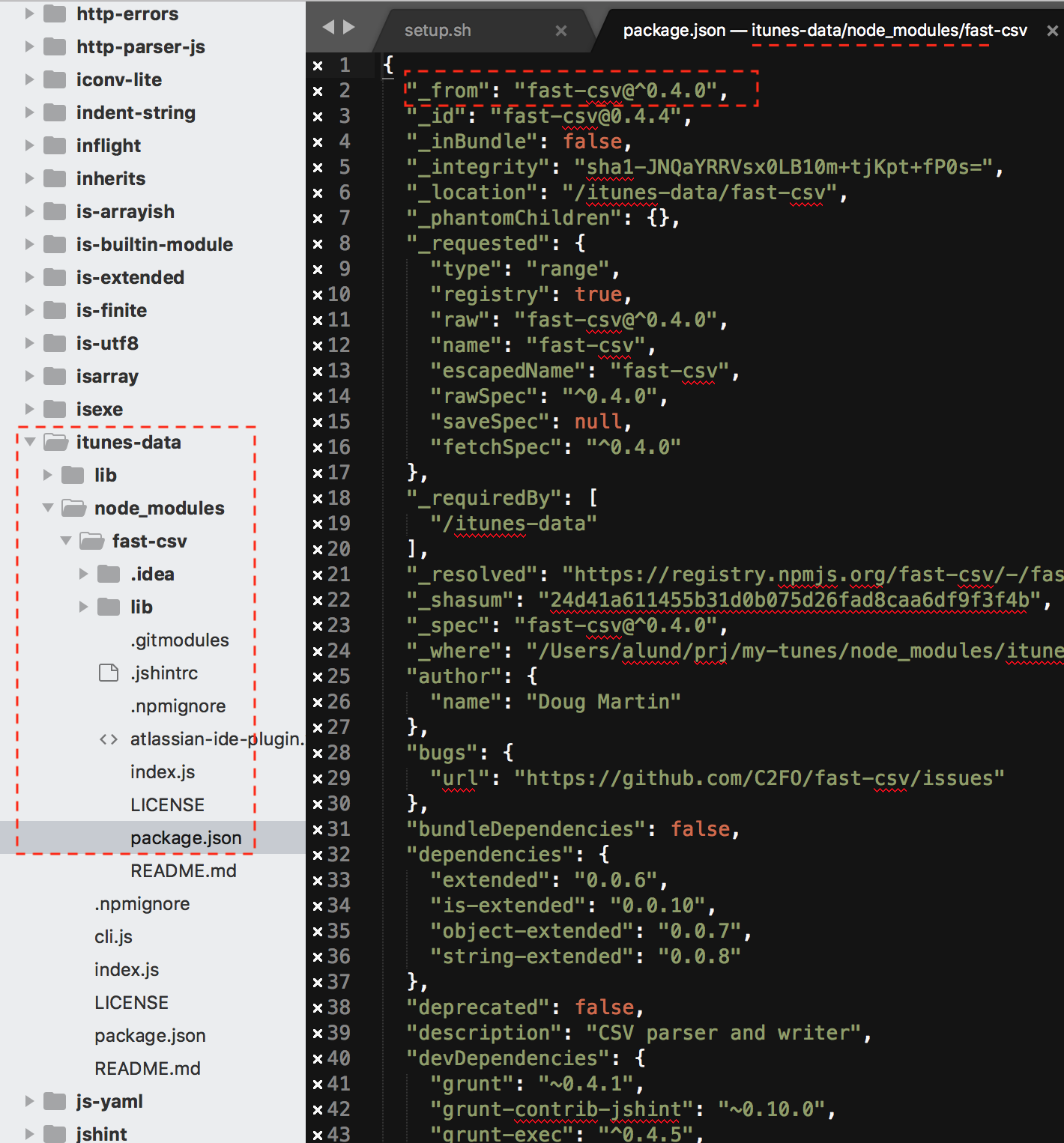This screenshot has height=1143, width=1064.
Task: Collapse the node_modules folder arrow
Action: [47, 508]
